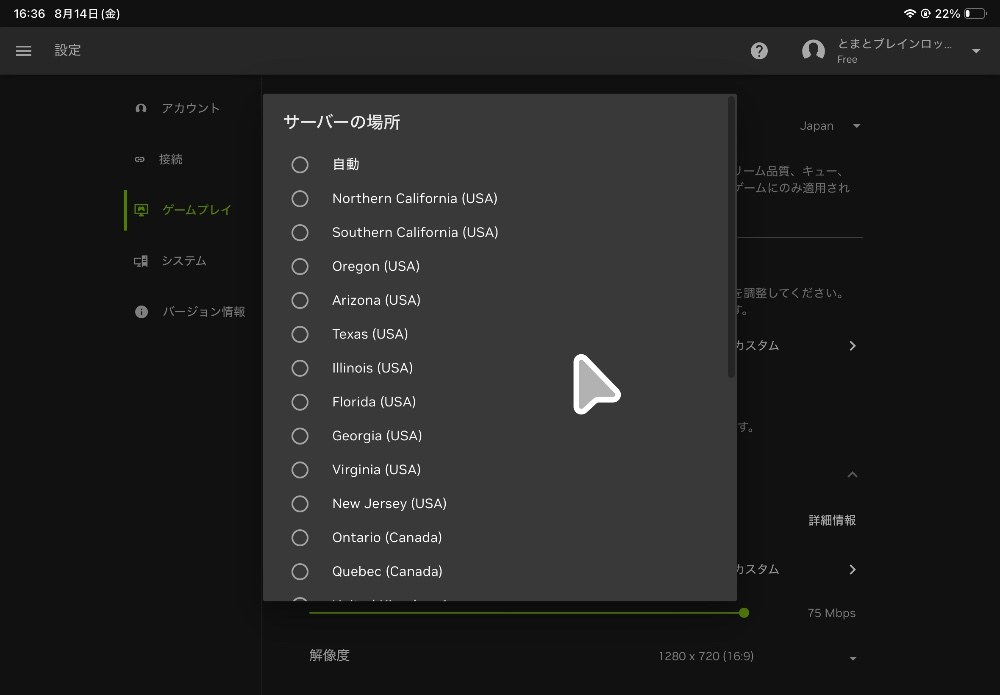Choose Virginia (USA) radio button
The height and width of the screenshot is (695, 1000).
pyautogui.click(x=300, y=469)
